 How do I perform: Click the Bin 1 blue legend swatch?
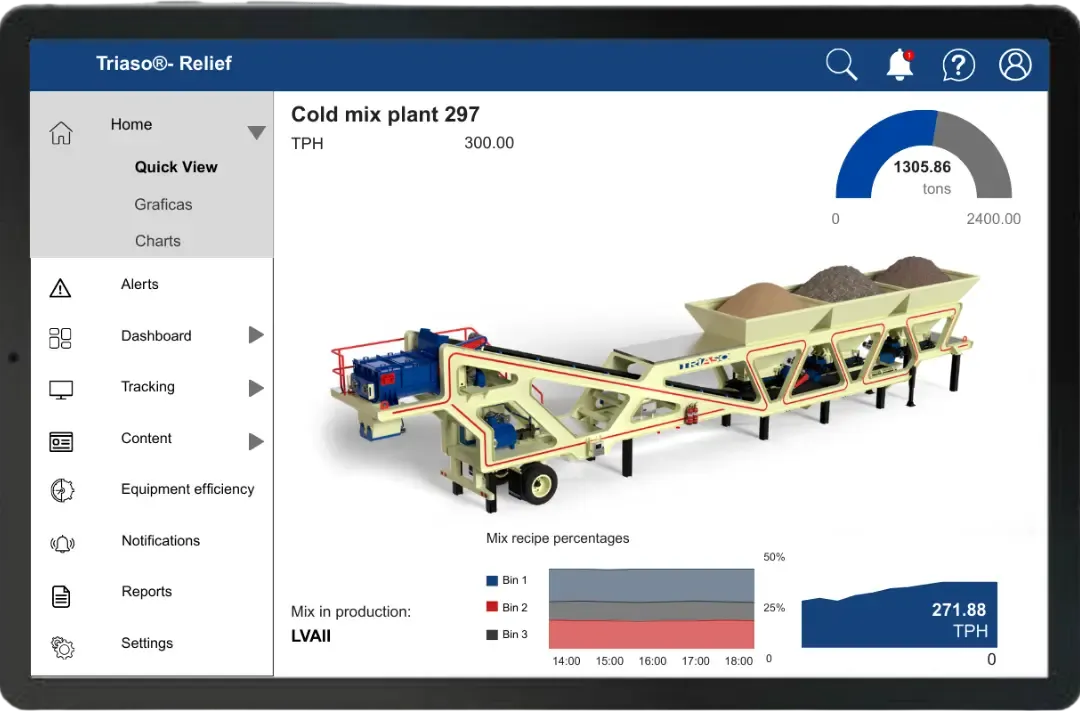[x=492, y=581]
